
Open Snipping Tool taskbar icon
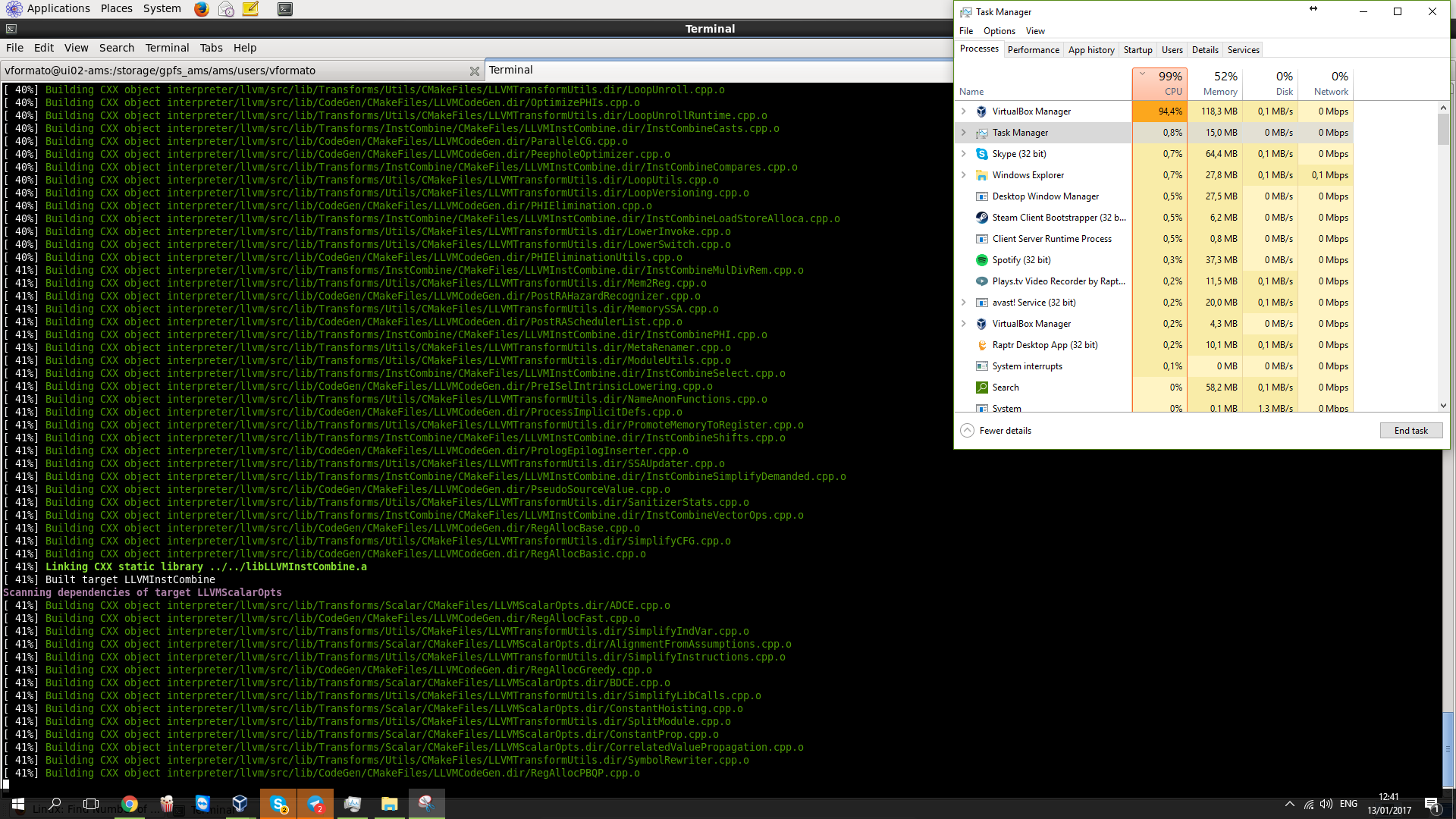(427, 804)
